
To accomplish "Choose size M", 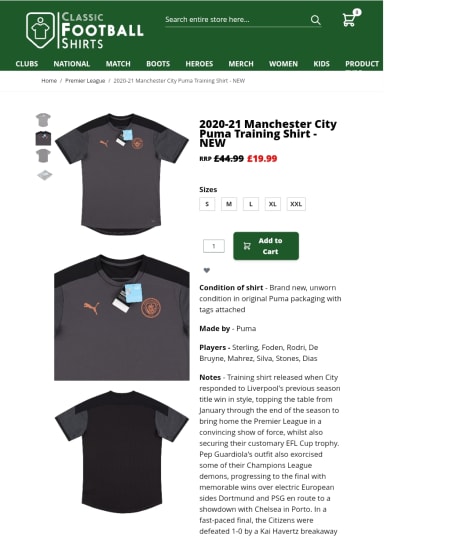I will [x=229, y=204].
